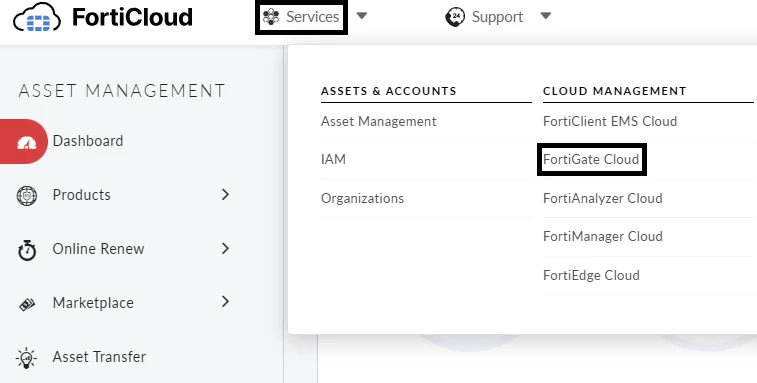Click the Marketplace price tag icon
This screenshot has height=383, width=757.
pos(27,304)
